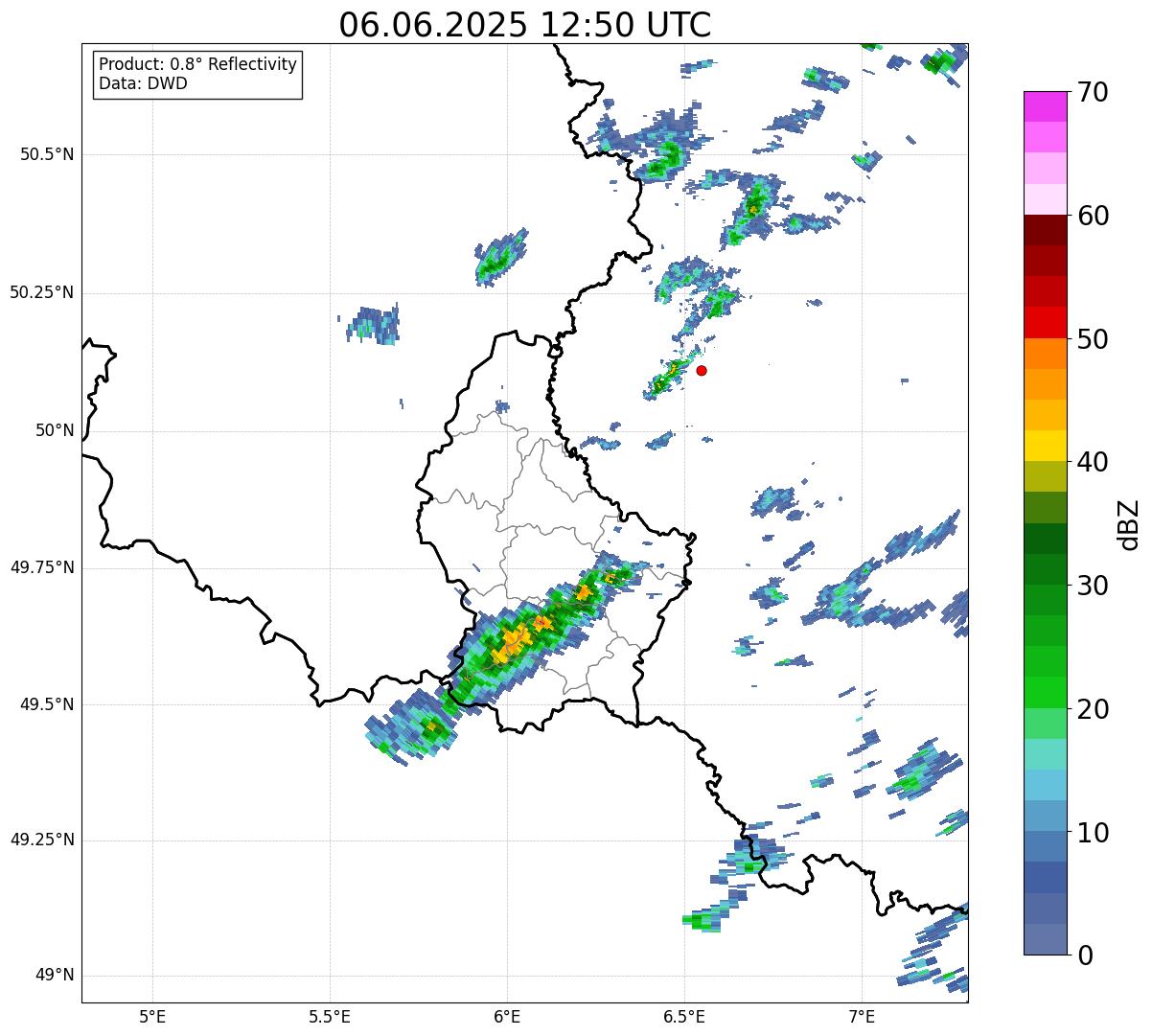Click the 50.25°N latitude label
1152x1036 pixels.
41,292
